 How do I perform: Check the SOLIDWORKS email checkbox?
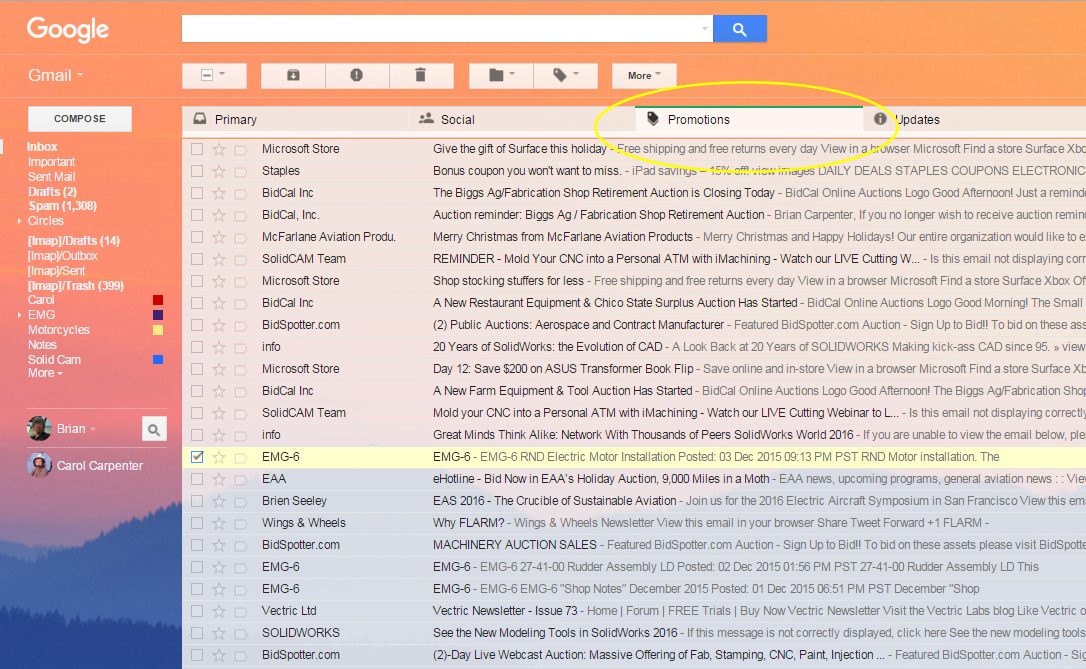(x=197, y=633)
